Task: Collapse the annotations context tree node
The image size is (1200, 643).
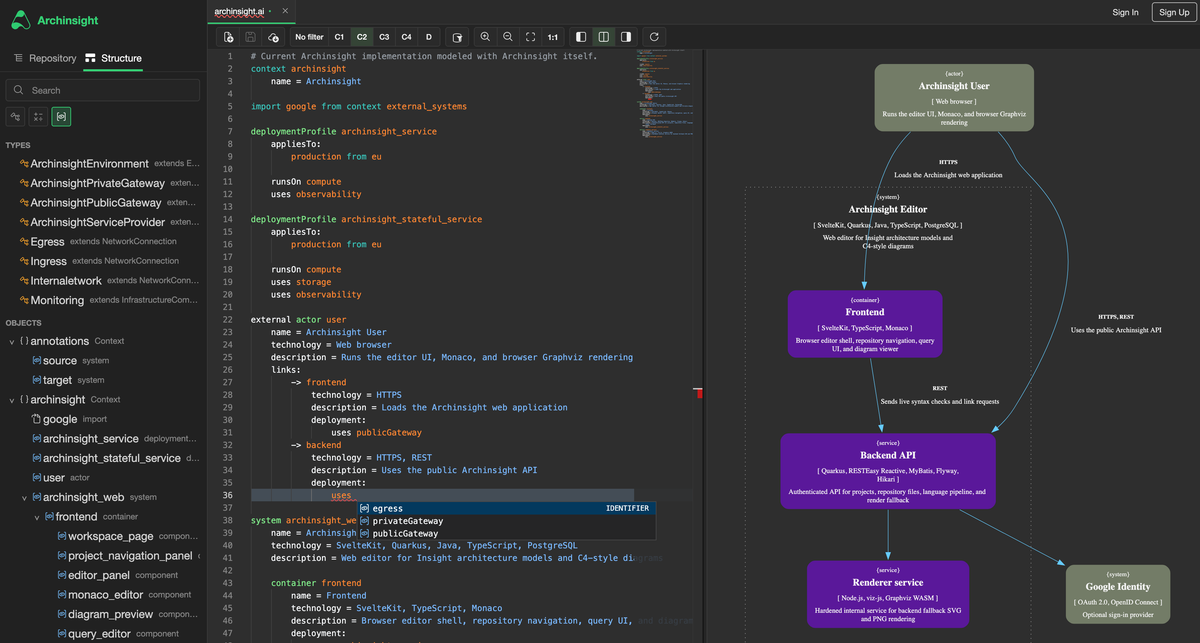Action: (x=11, y=341)
